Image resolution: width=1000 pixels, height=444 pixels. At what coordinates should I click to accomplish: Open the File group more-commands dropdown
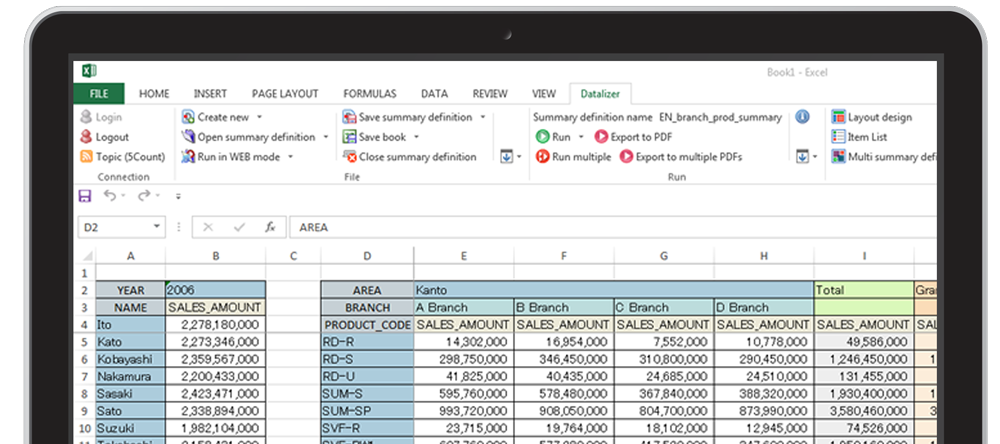point(511,157)
